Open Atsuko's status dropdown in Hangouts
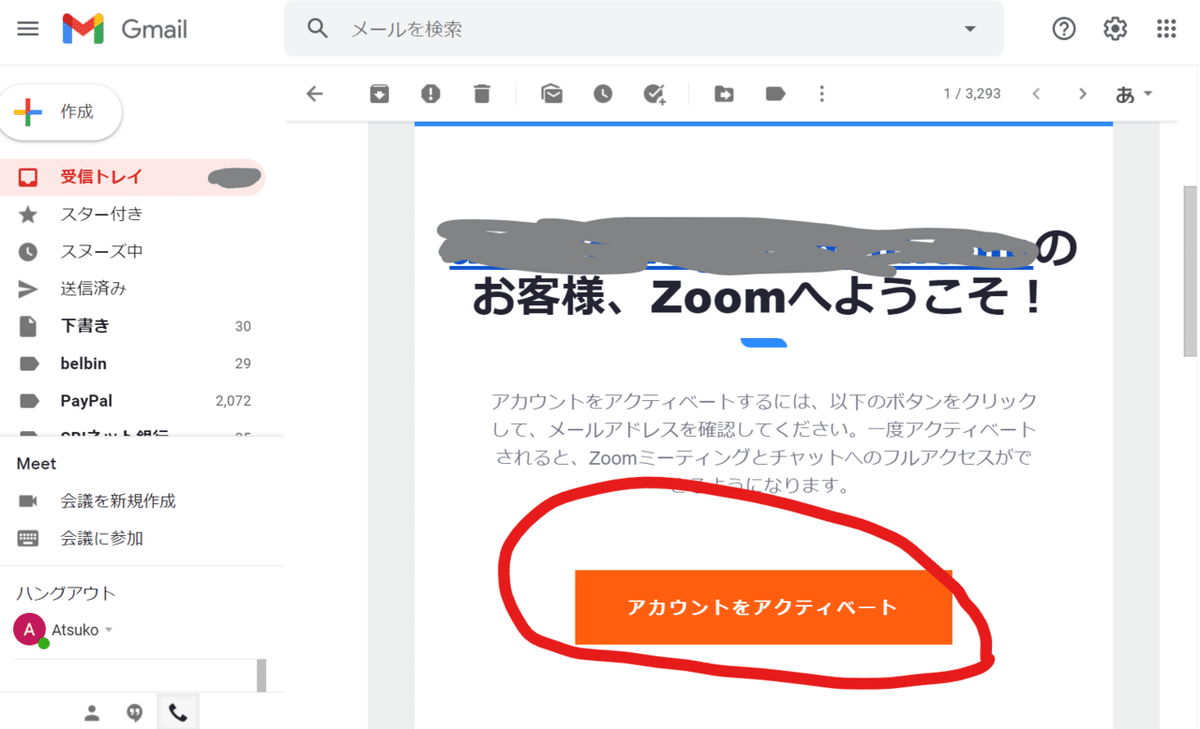The height and width of the screenshot is (729, 1200). click(x=110, y=629)
